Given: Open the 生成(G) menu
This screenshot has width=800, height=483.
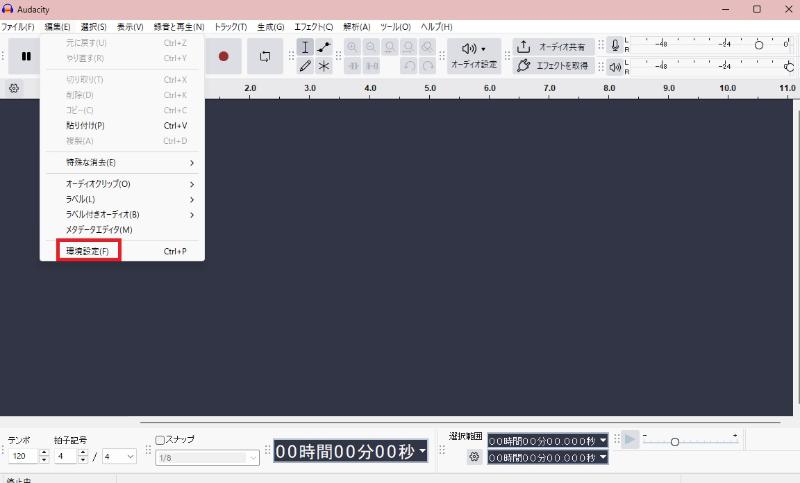Looking at the screenshot, I should pos(270,27).
